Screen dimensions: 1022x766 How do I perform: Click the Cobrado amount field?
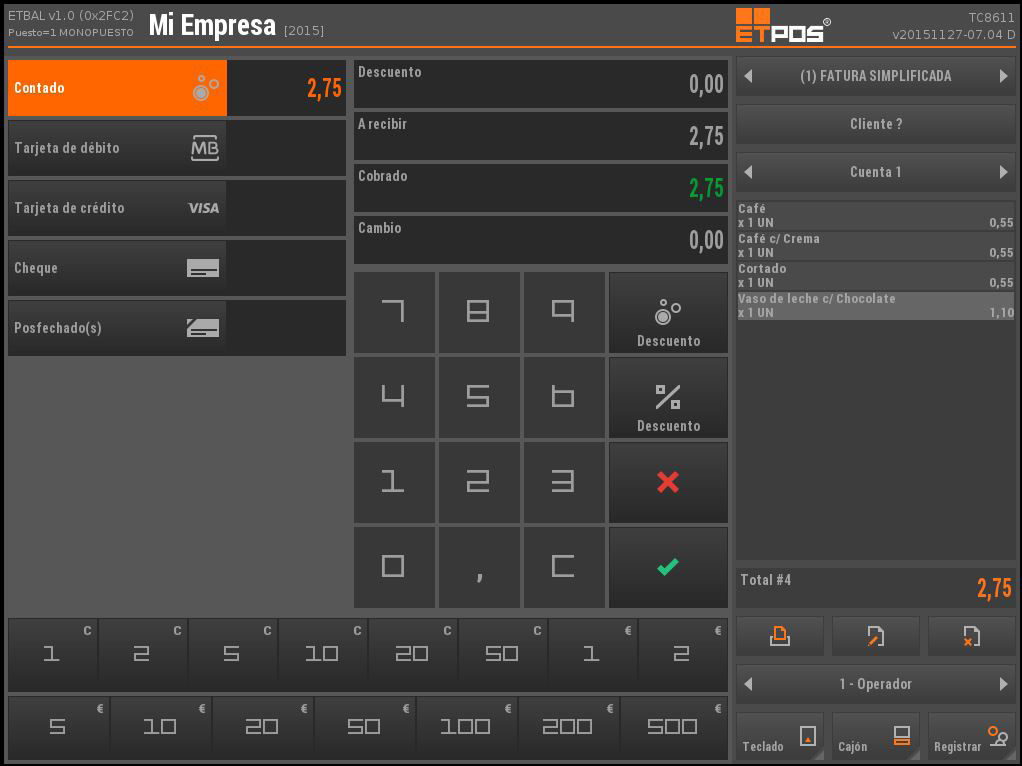541,188
